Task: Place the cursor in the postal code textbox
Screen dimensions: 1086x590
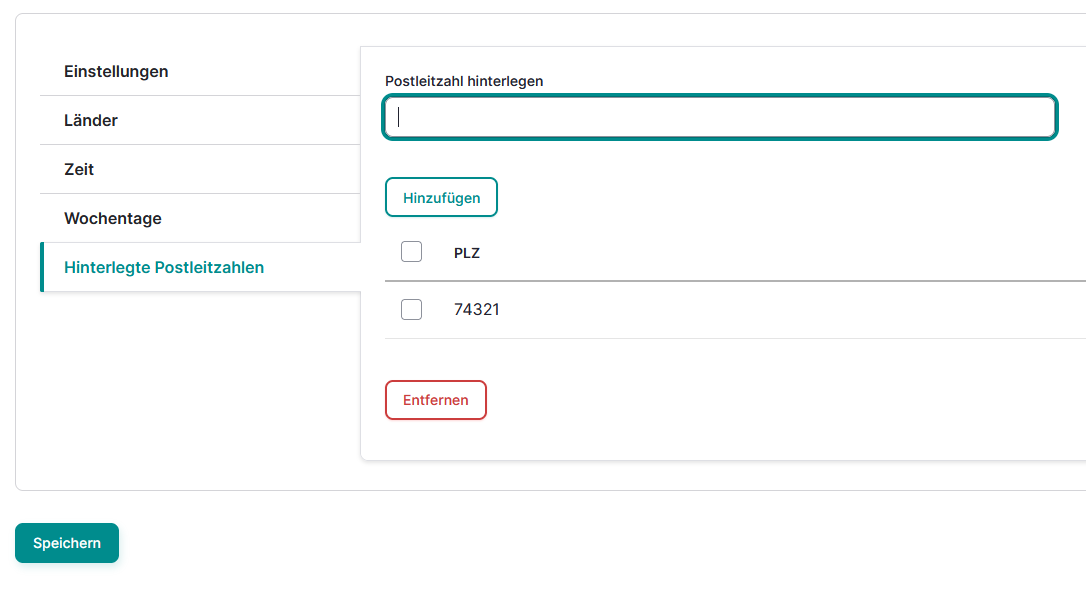Action: click(x=720, y=117)
